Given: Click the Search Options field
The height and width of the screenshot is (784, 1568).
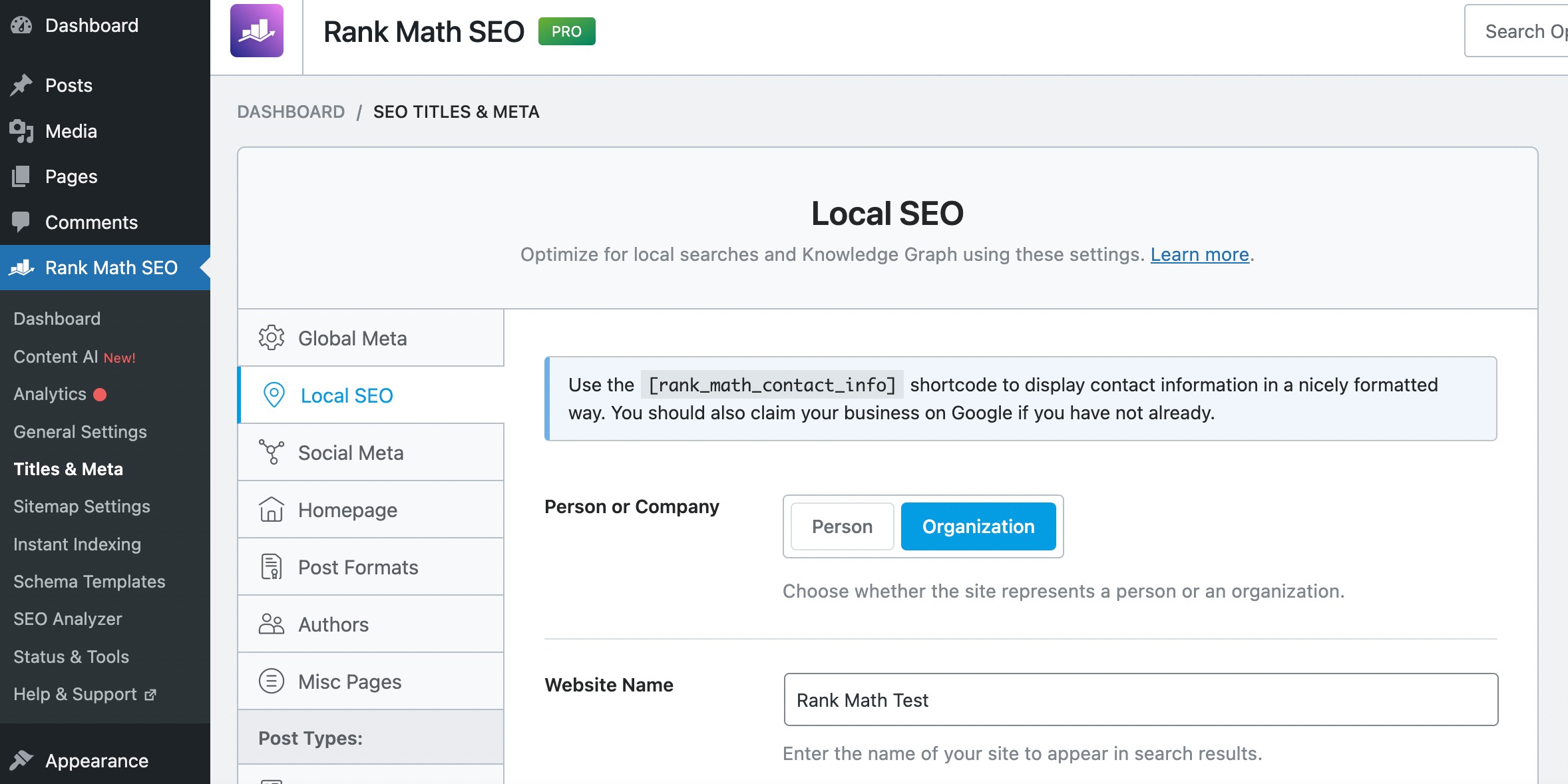Looking at the screenshot, I should [x=1516, y=31].
